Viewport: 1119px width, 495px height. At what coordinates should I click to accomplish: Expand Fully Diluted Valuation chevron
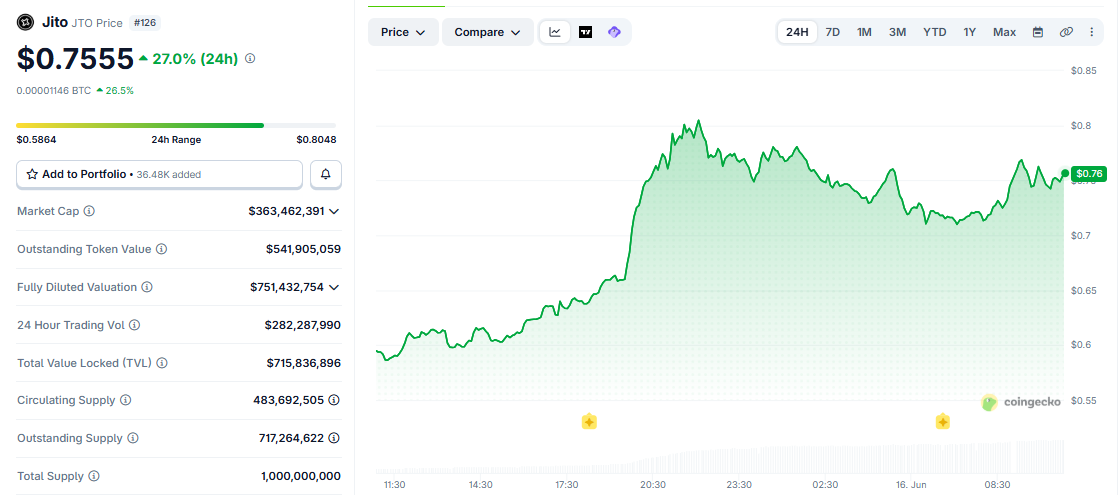pos(333,287)
